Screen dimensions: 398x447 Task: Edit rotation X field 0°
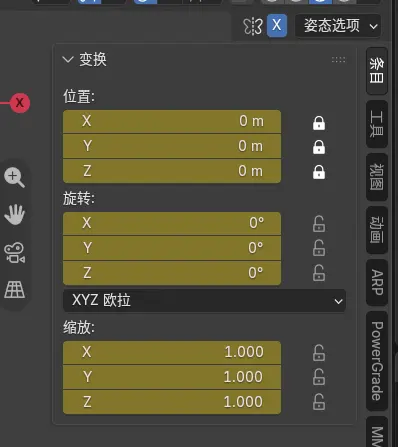click(172, 223)
